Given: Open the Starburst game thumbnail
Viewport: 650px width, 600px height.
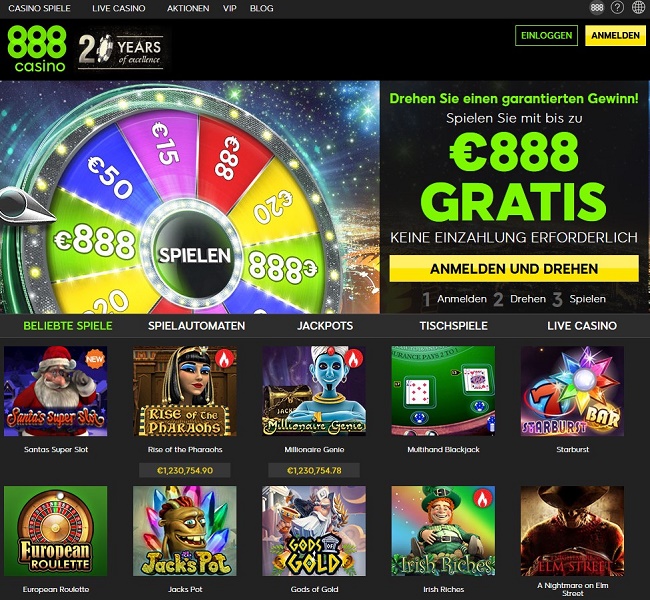Looking at the screenshot, I should 572,391.
